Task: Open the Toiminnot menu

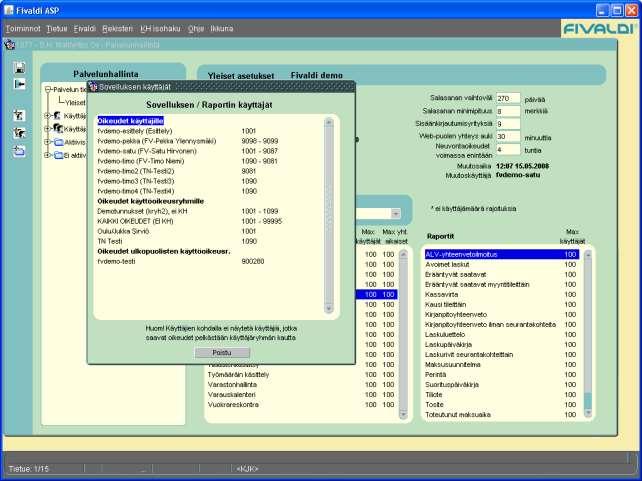Action: (23, 29)
